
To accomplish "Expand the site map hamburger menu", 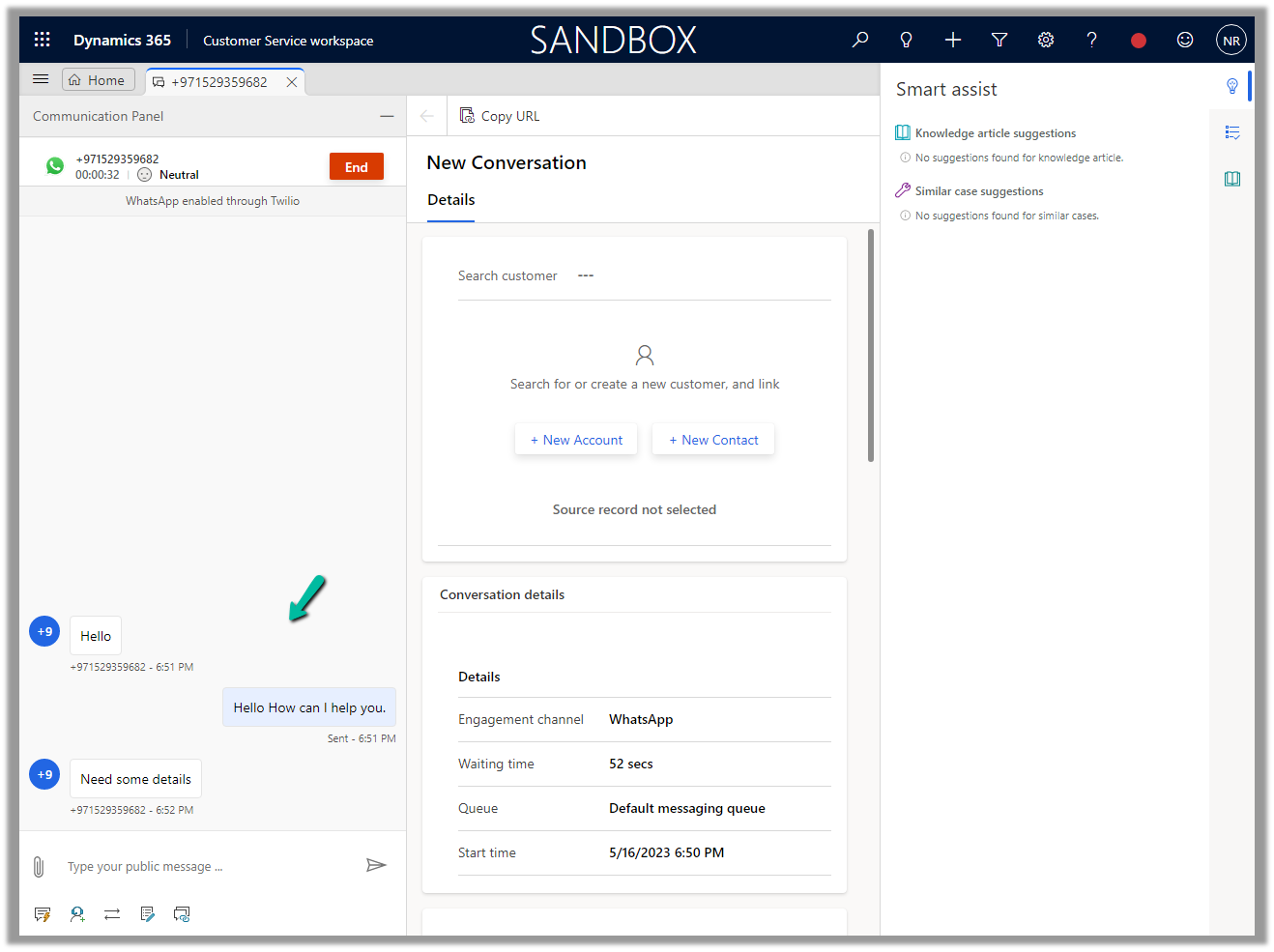I will pos(41,80).
